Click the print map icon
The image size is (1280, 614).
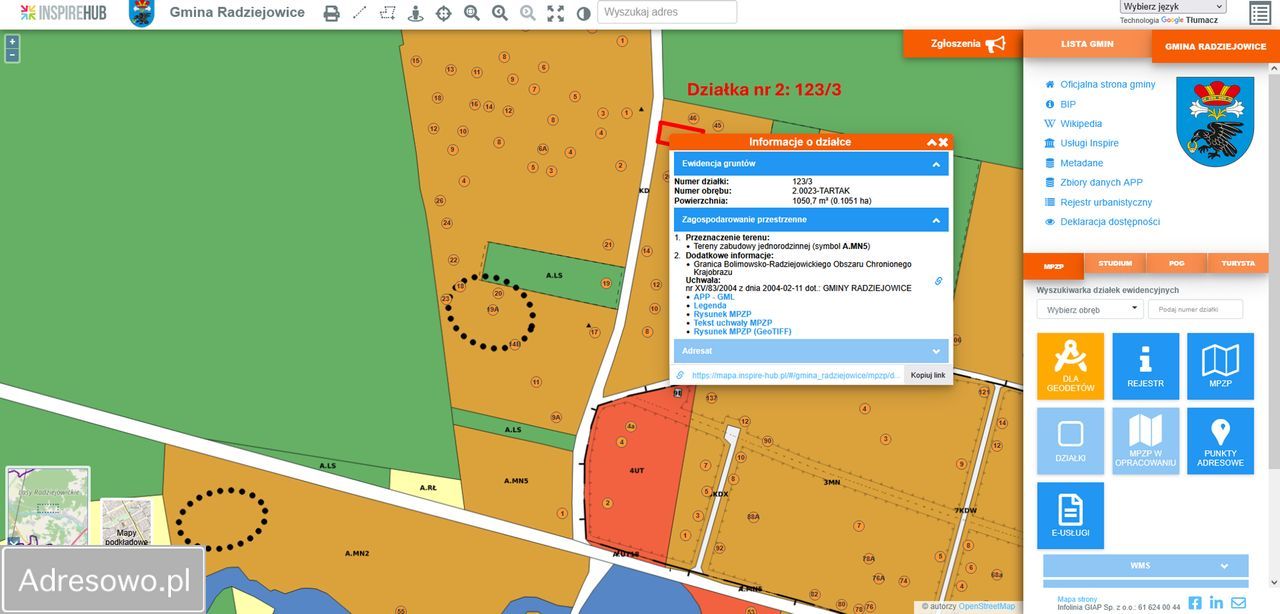pos(331,13)
